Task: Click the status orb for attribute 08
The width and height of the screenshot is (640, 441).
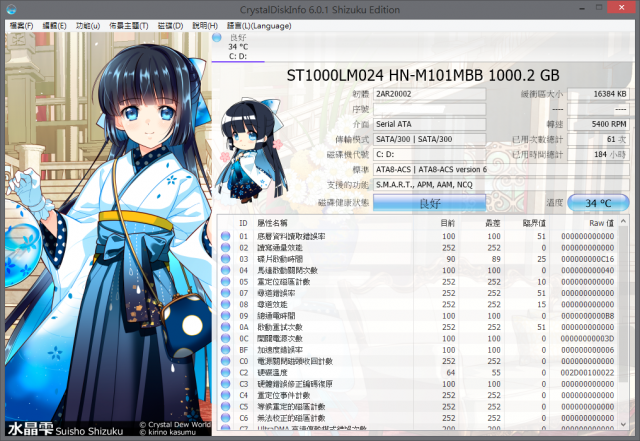Action: pyautogui.click(x=225, y=304)
